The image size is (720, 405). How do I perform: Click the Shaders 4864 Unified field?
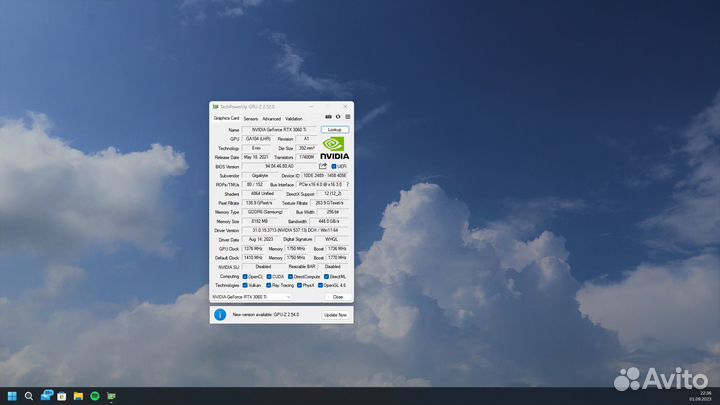[x=262, y=194]
